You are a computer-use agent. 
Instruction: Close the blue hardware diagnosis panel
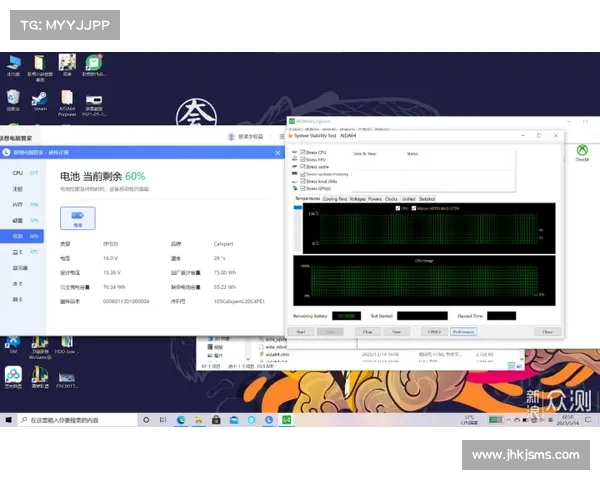278,153
